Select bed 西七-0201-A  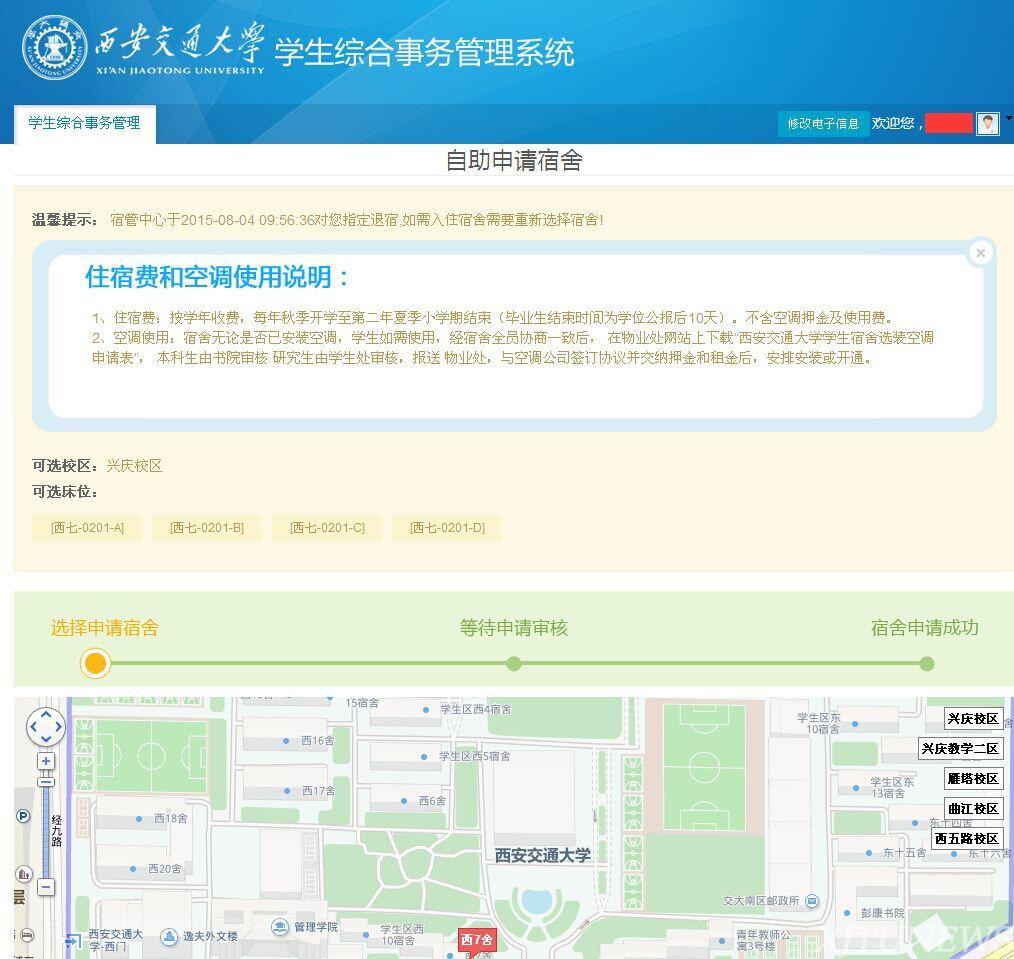87,528
